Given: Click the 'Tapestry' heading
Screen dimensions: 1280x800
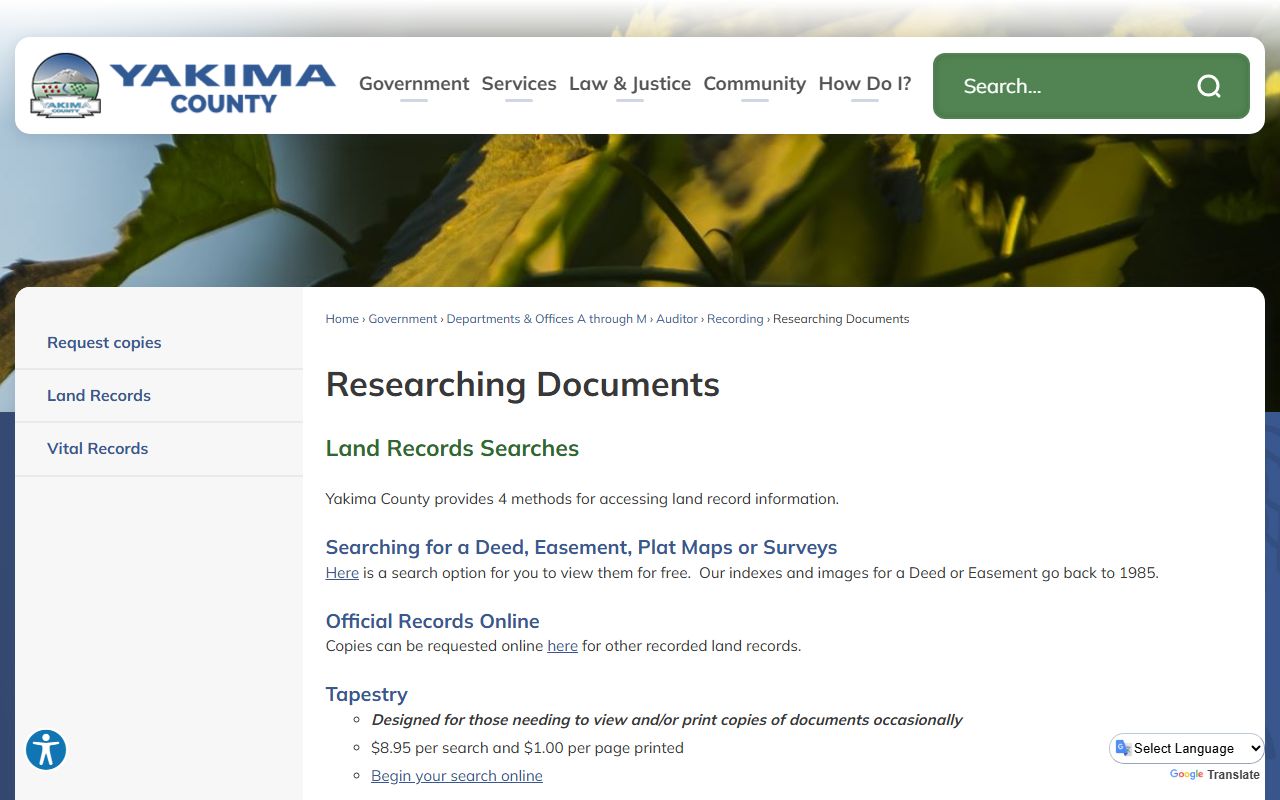Looking at the screenshot, I should coord(367,694).
